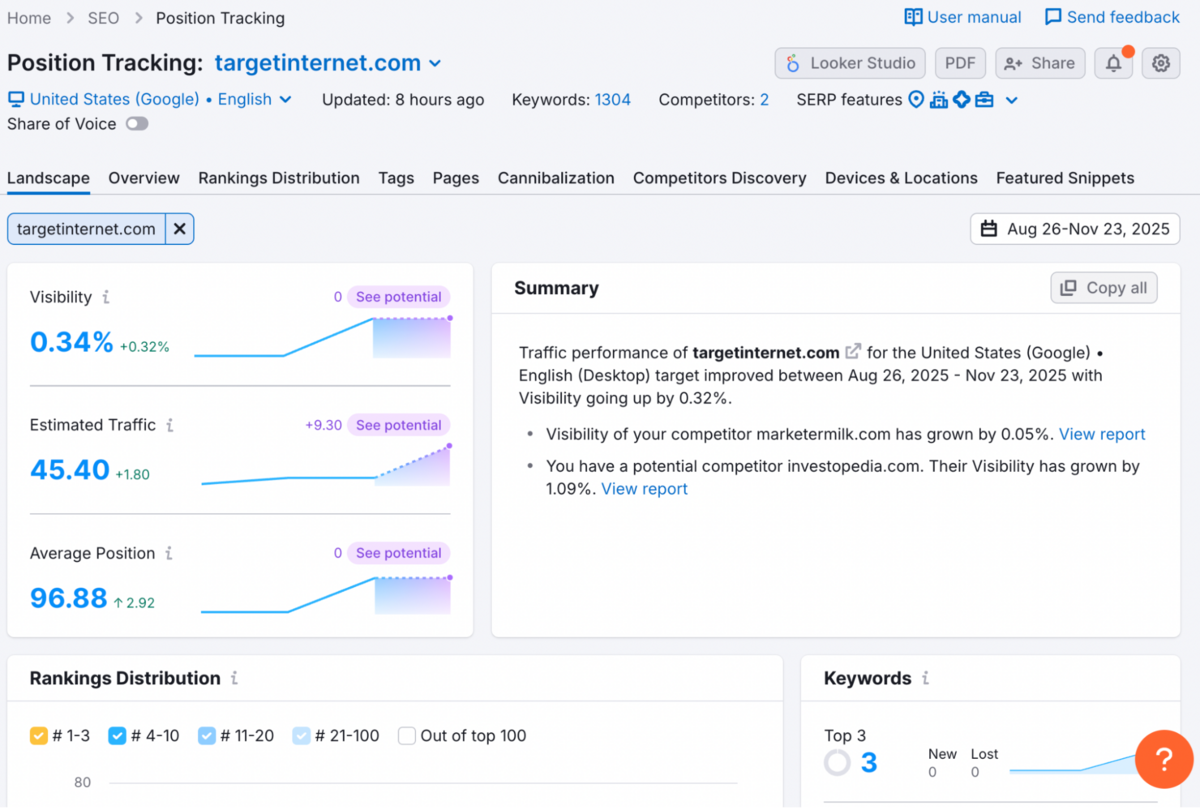Viewport: 1200px width, 808px height.
Task: Open the orange help question mark button
Action: (x=1164, y=760)
